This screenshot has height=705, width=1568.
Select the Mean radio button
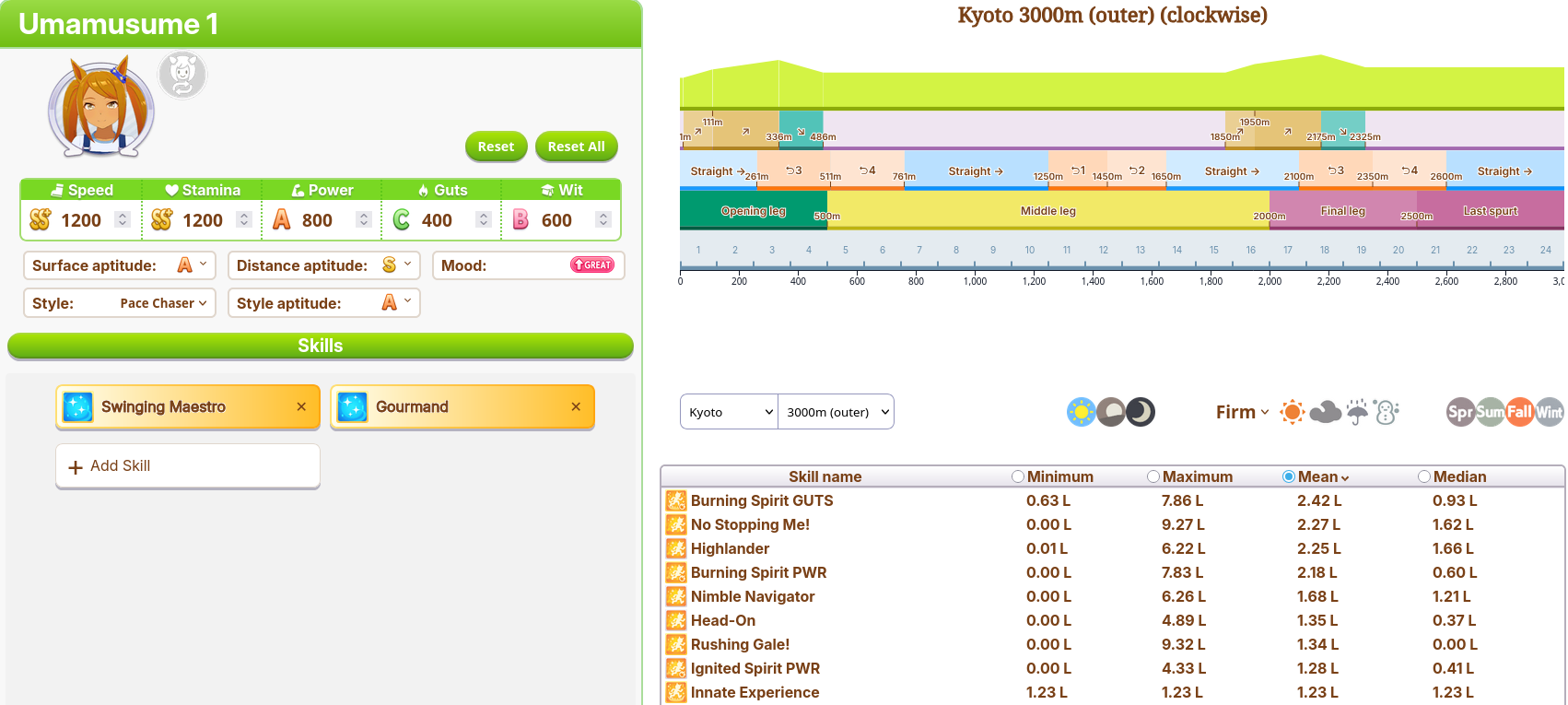pos(1289,476)
